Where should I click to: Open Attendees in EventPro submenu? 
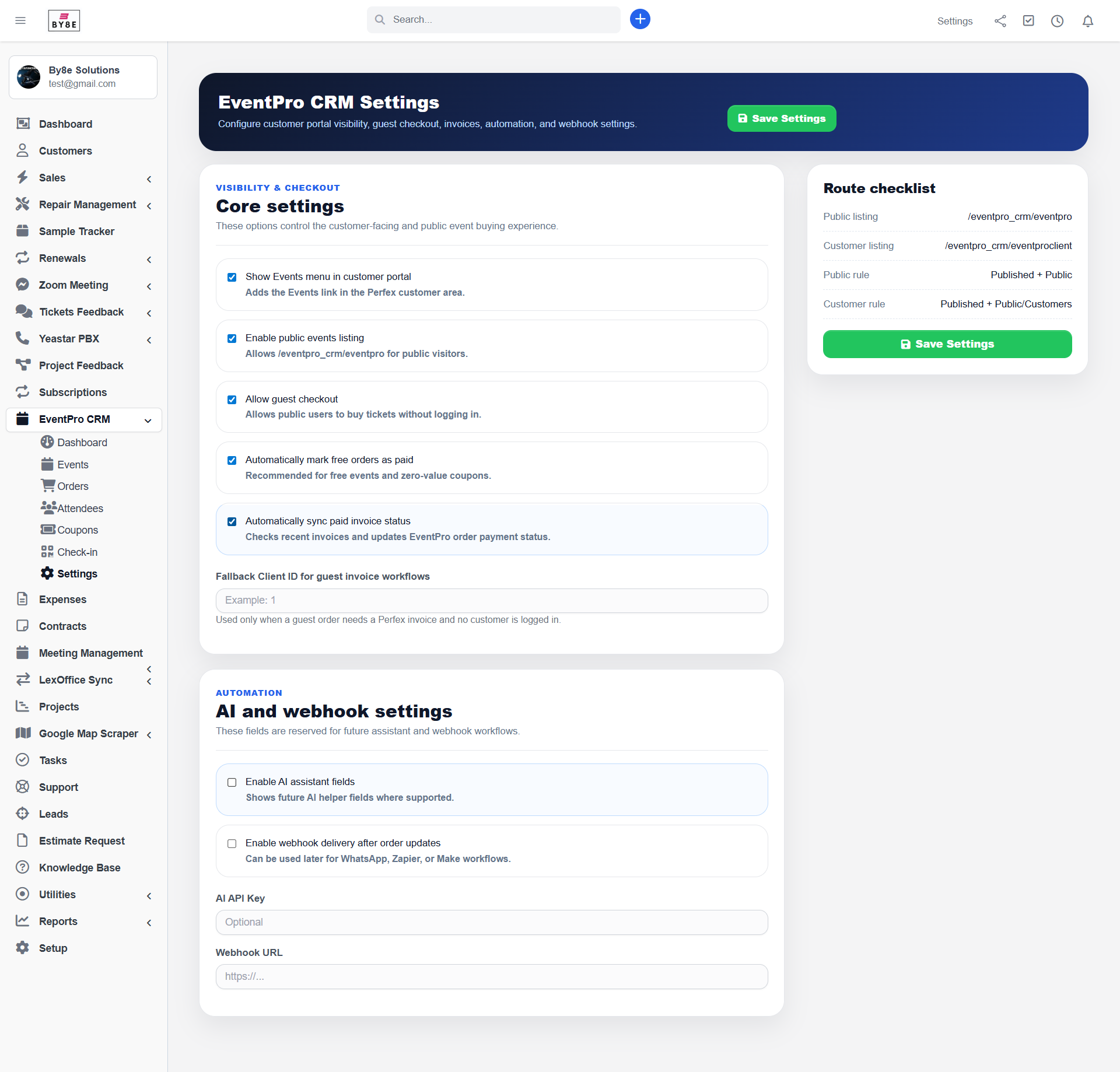80,509
